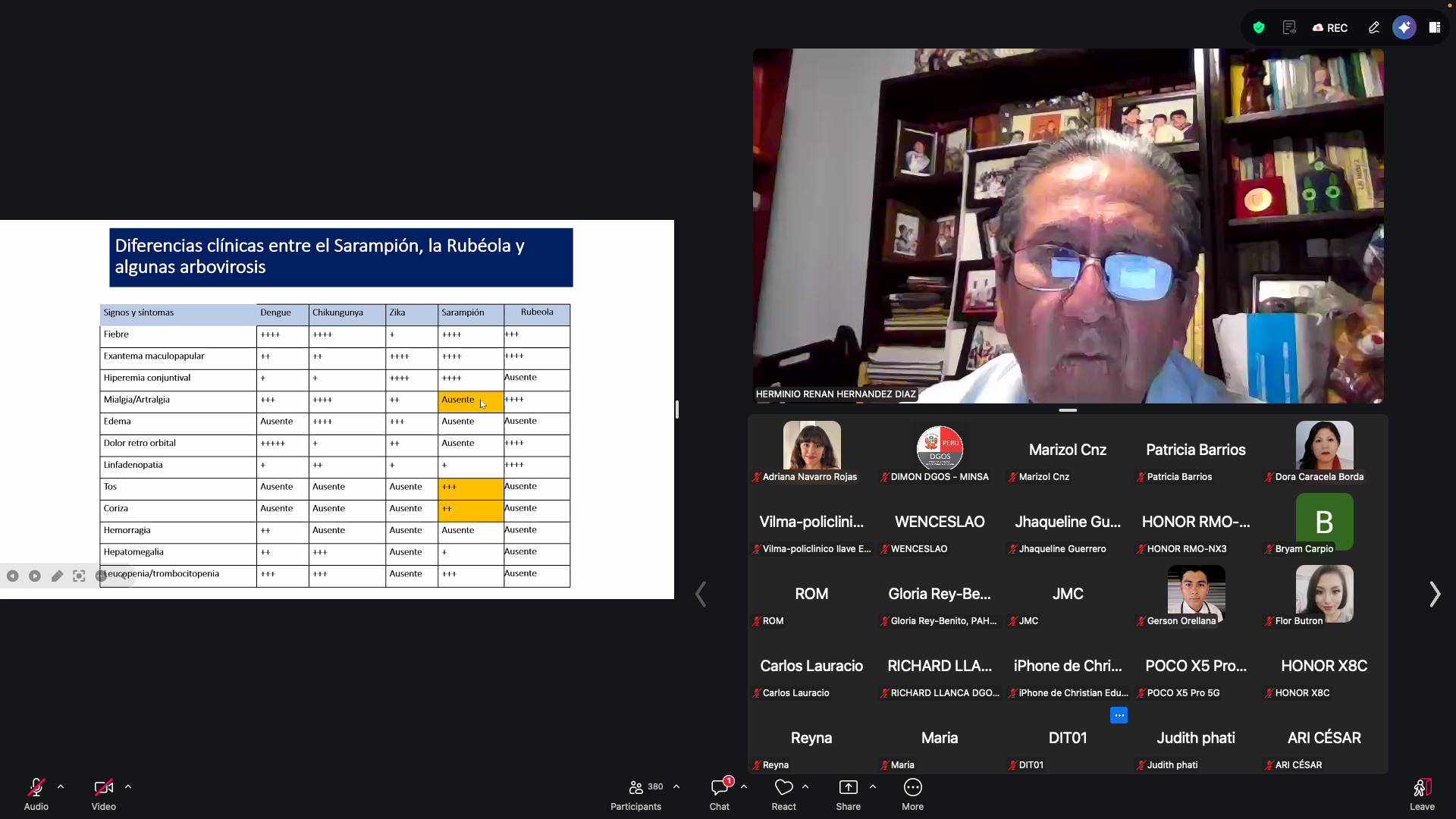
Task: Leave the meeting
Action: tap(1422, 789)
